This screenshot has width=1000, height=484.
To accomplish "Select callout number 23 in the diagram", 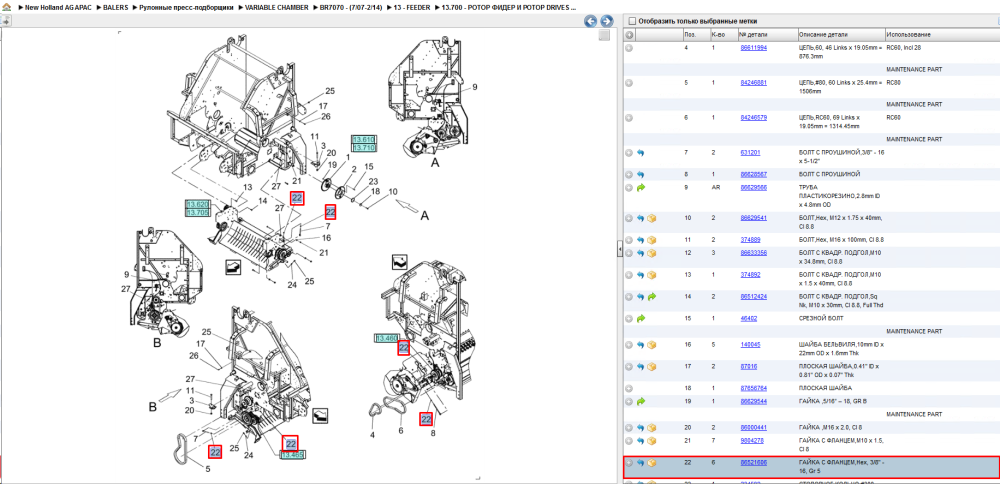I will tap(373, 180).
